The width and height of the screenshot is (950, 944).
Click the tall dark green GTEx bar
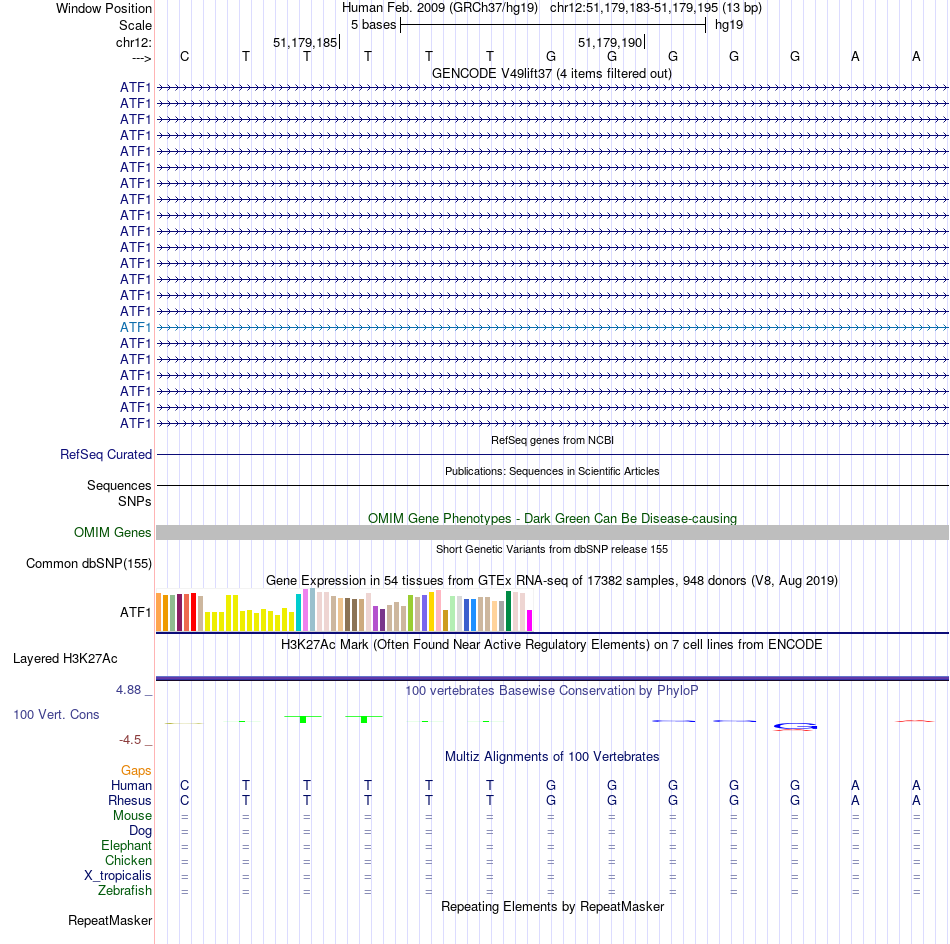point(508,611)
